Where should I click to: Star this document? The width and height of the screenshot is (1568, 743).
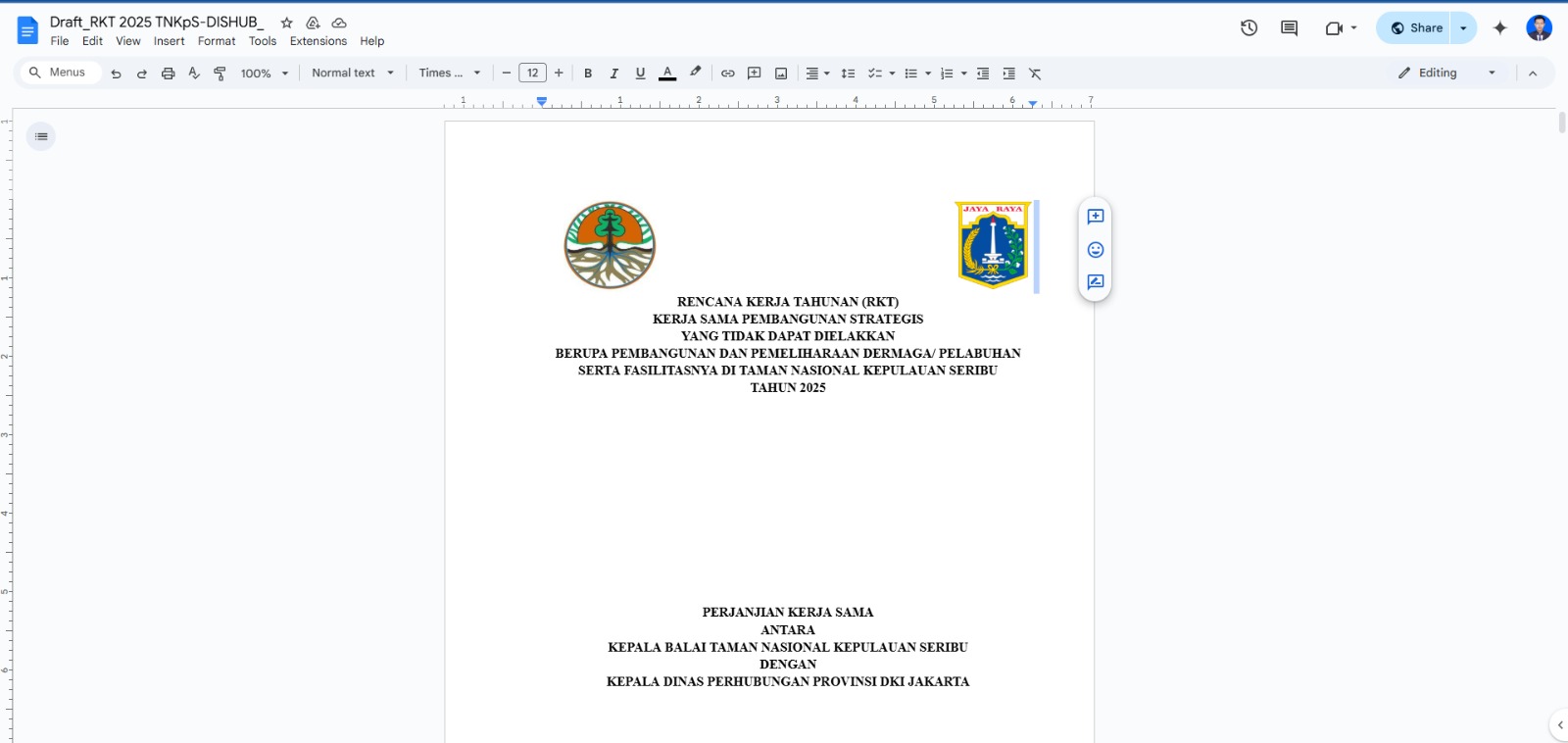click(287, 23)
